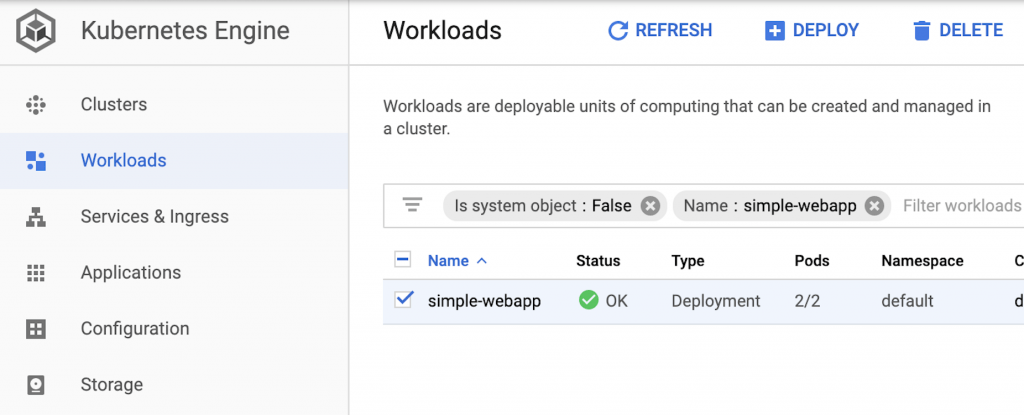Image resolution: width=1024 pixels, height=415 pixels.
Task: Click the Applications grid icon
Action: coord(35,273)
